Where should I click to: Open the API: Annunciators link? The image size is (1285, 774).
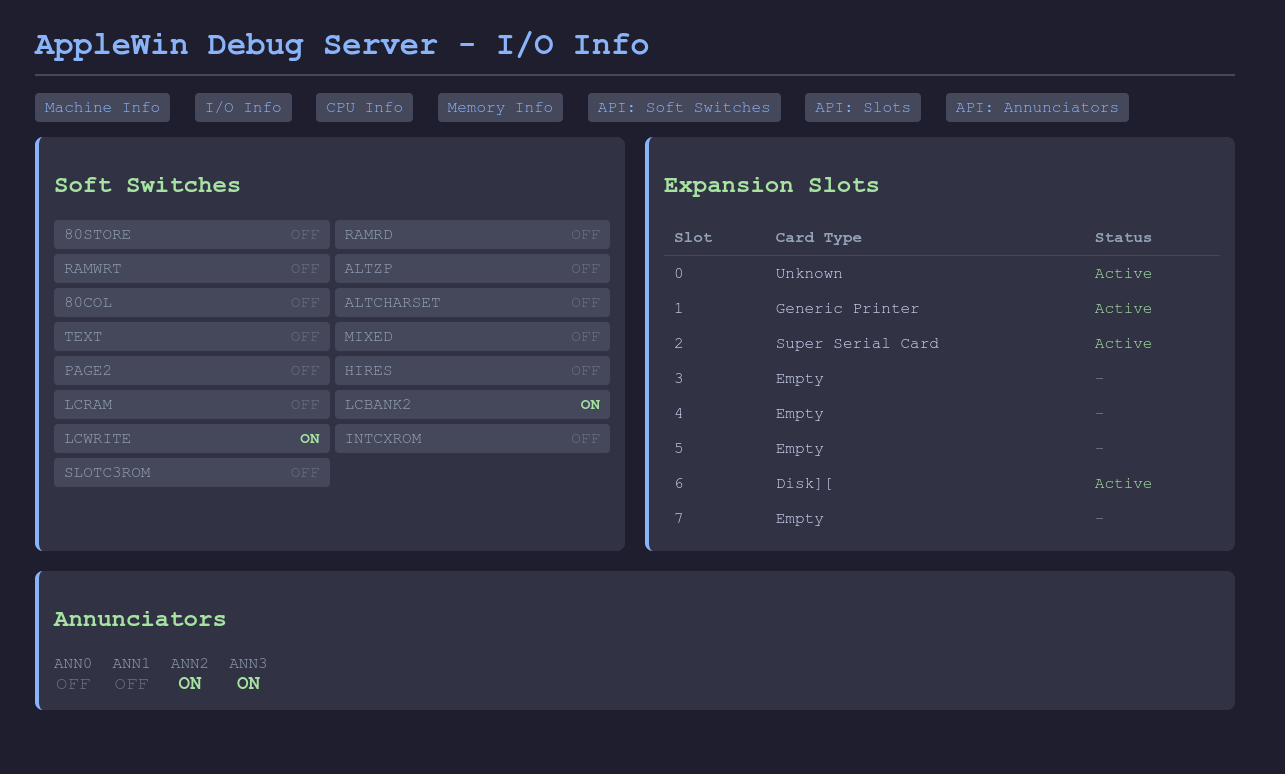[x=1037, y=108]
